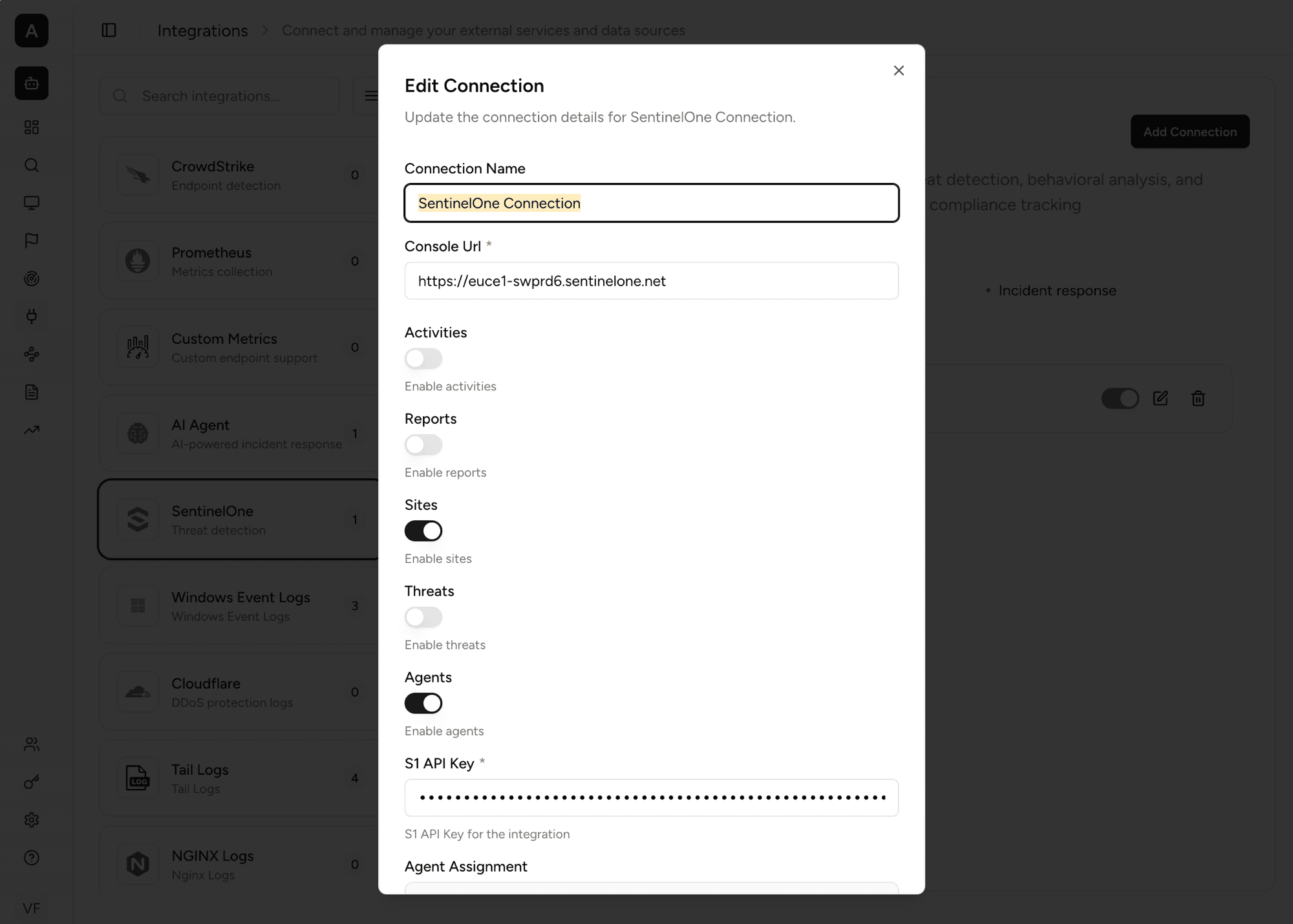Click the SentinelOne logo icon
Viewport: 1293px width, 924px height.
coord(138,520)
